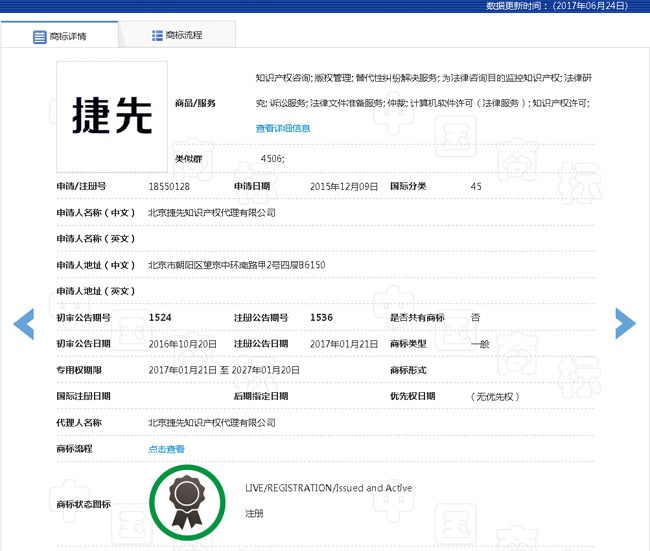Screen dimensions: 650x551
Task: Select the registration announcement issue 1536
Action: click(321, 318)
